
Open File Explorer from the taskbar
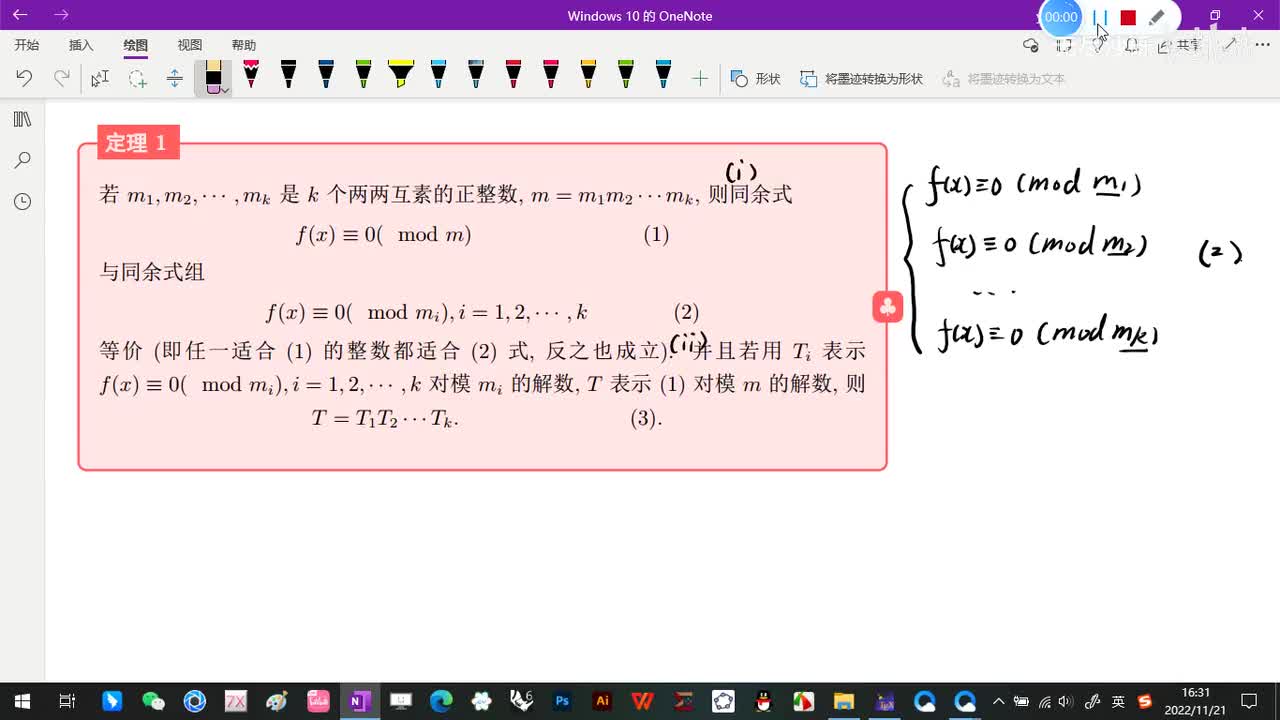[844, 701]
